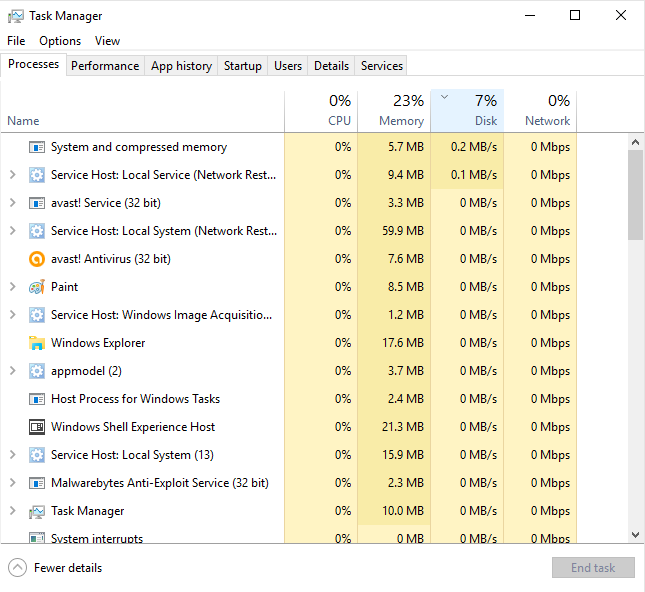Select the Processes tab
The image size is (645, 592).
33,64
